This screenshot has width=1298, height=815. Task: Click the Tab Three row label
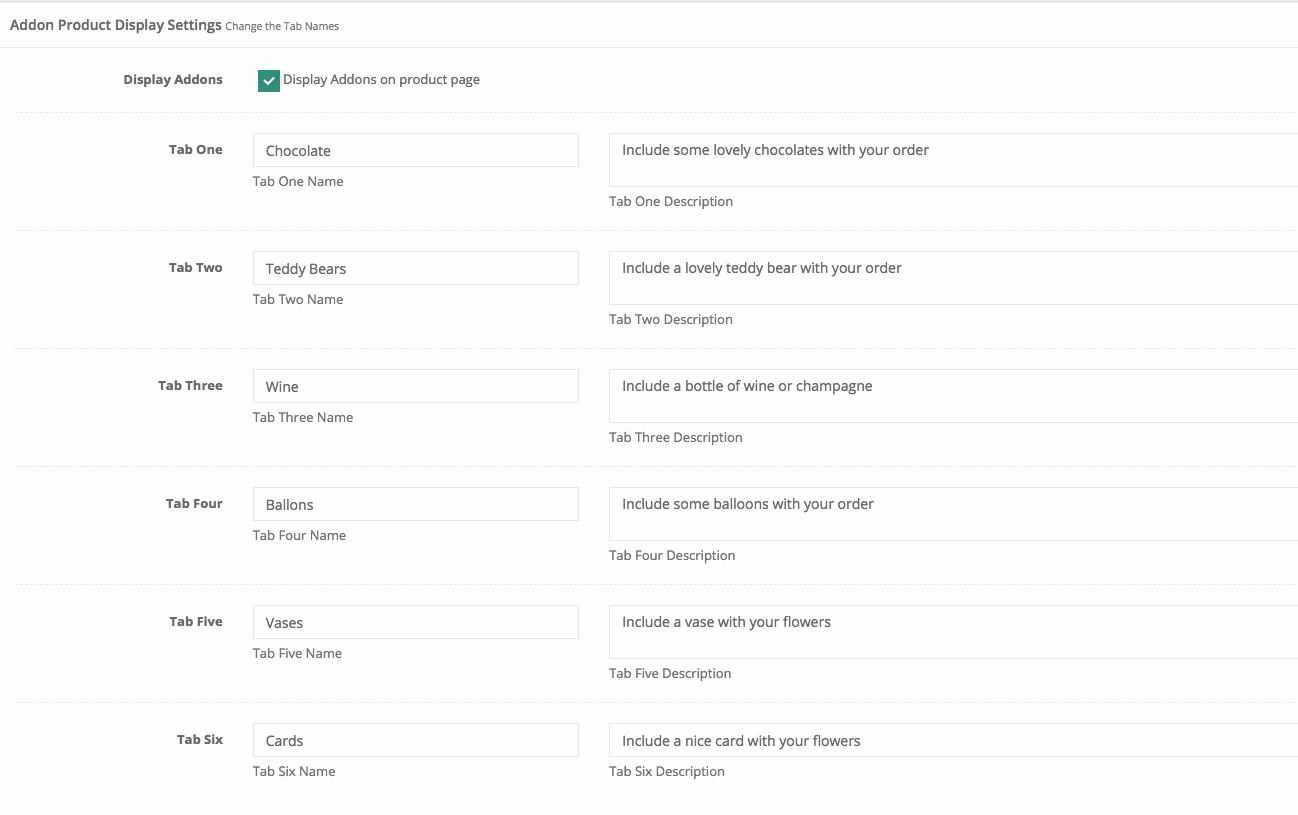pyautogui.click(x=190, y=385)
